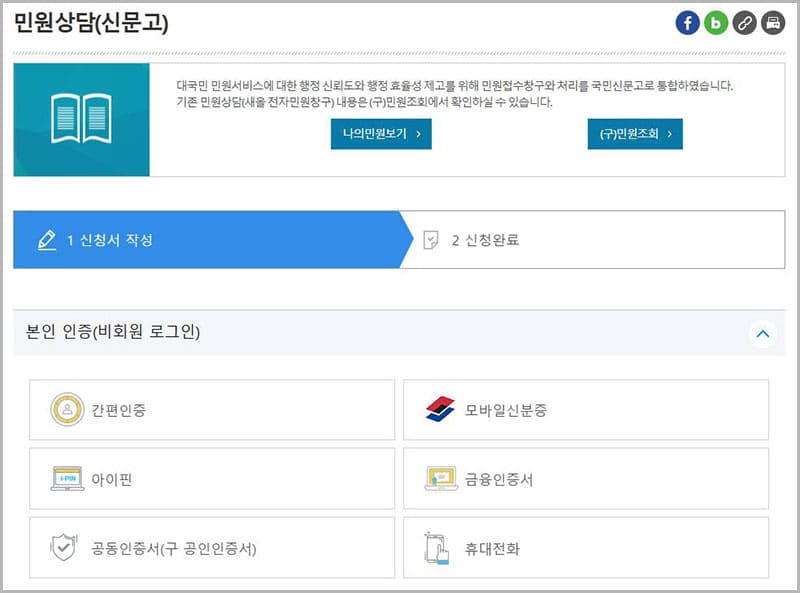Screen dimensions: 800x593
Task: Choose 간편인증 login option text
Action: pos(118,410)
